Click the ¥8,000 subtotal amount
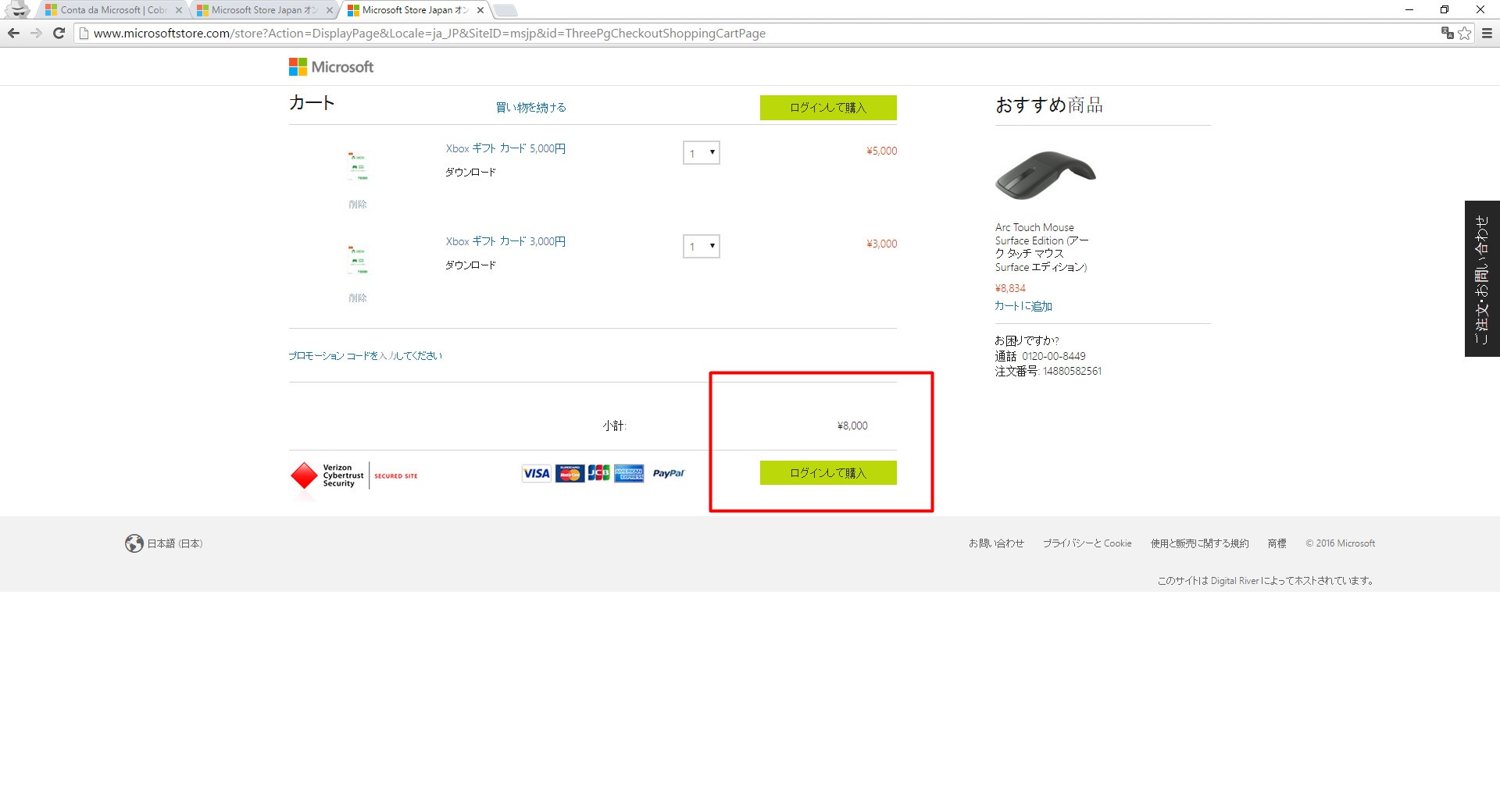 (x=852, y=426)
